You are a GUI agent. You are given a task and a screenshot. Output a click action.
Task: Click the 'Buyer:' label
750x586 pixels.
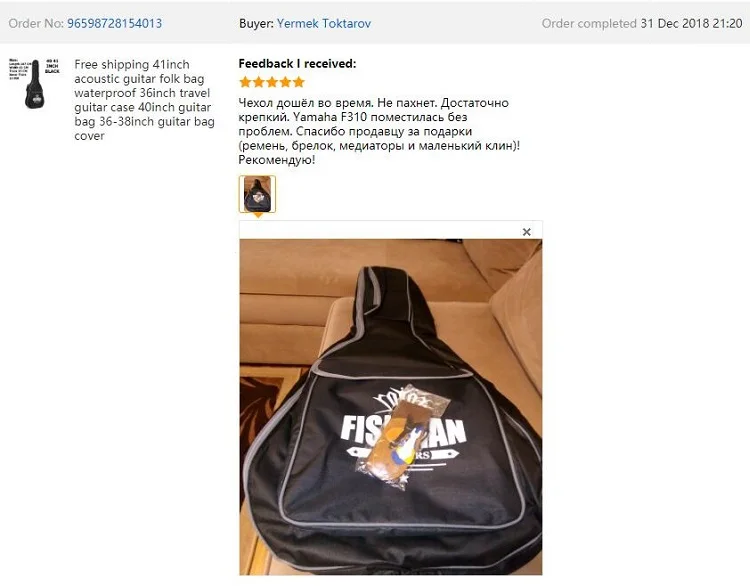click(x=256, y=23)
